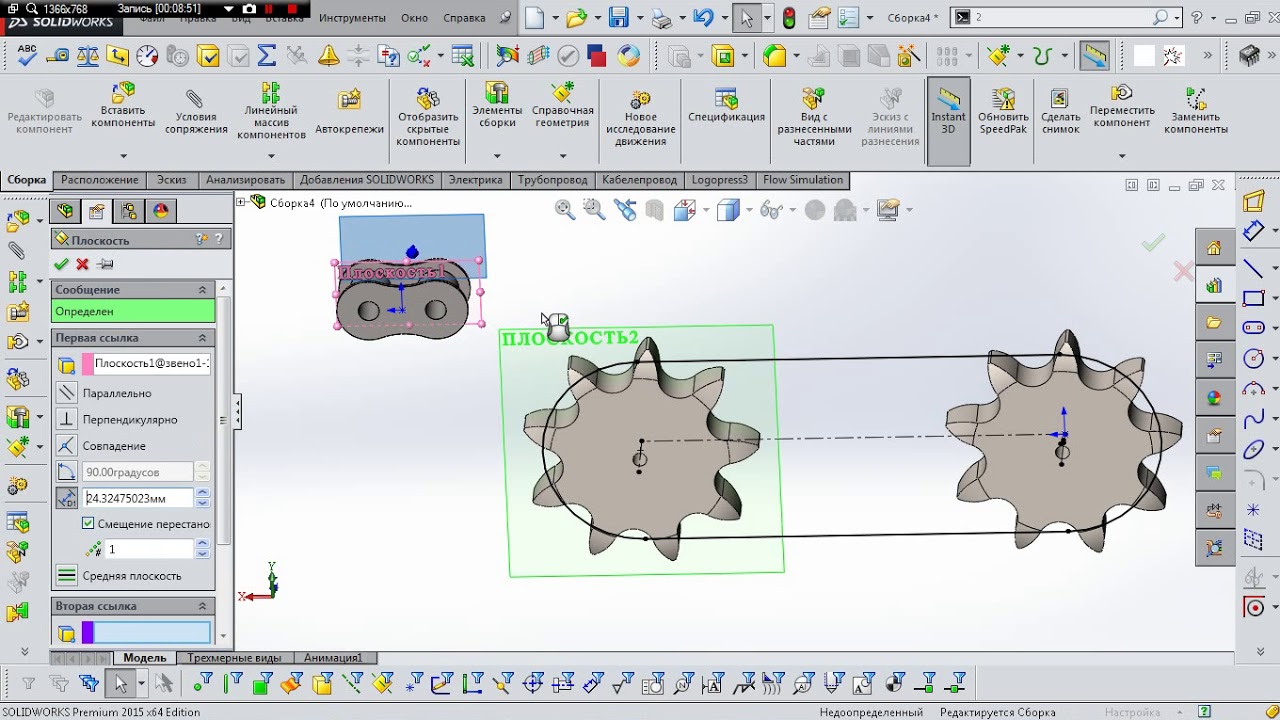Image resolution: width=1280 pixels, height=720 pixels.
Task: Accept the plane with green checkmark
Action: [x=61, y=264]
